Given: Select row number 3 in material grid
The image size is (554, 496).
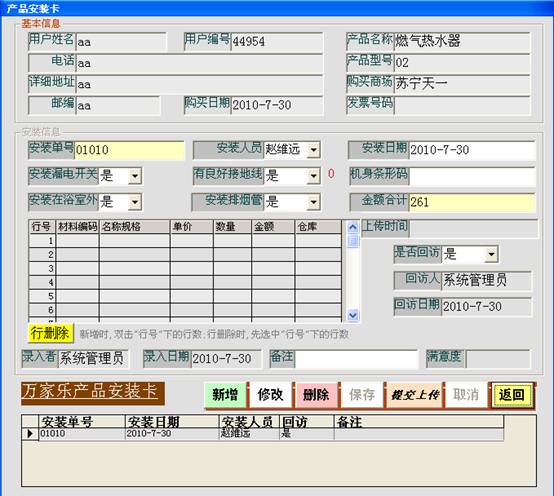Looking at the screenshot, I should (x=42, y=268).
